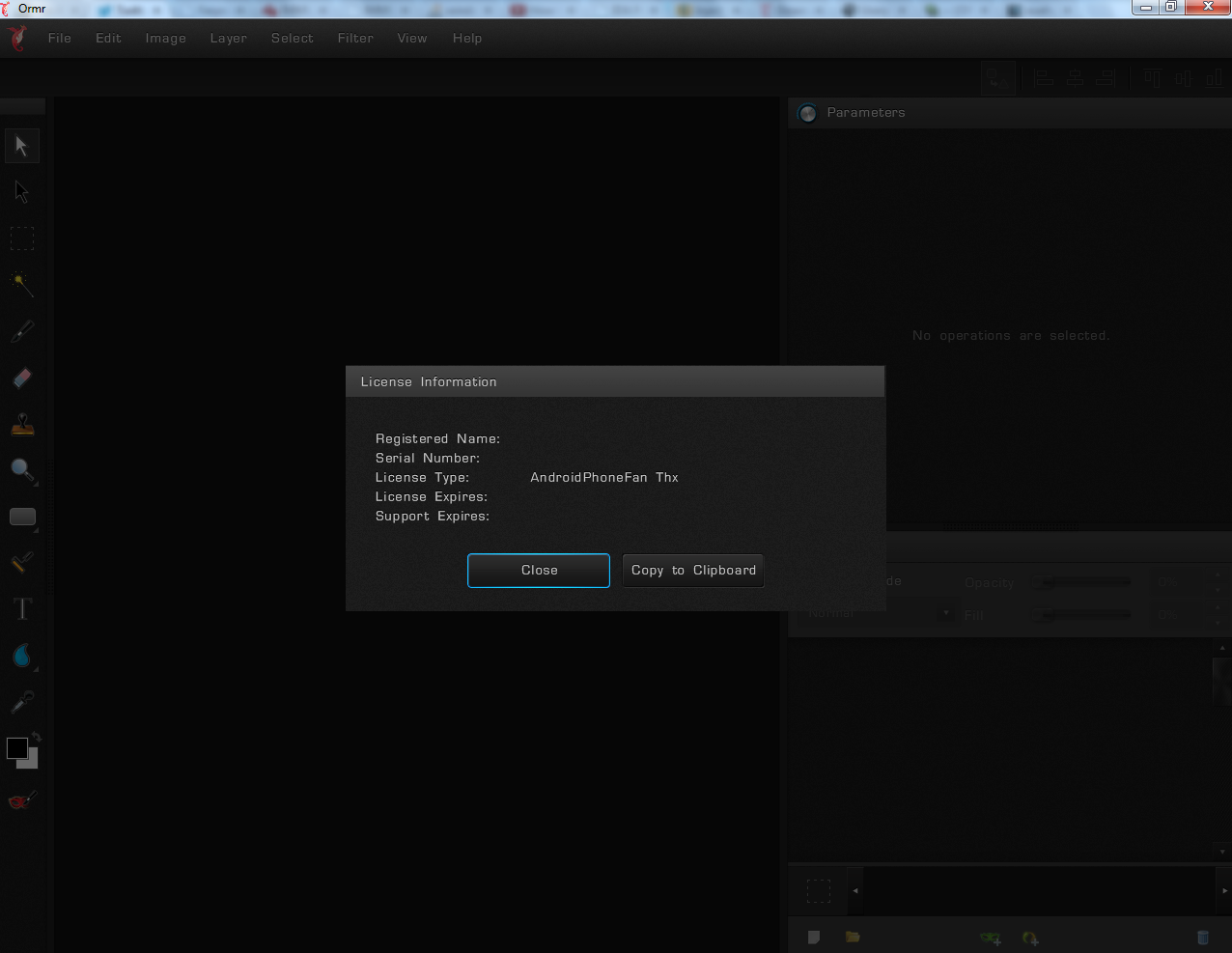
Task: Click the Rectangular Marquee selection tool
Action: (x=22, y=238)
